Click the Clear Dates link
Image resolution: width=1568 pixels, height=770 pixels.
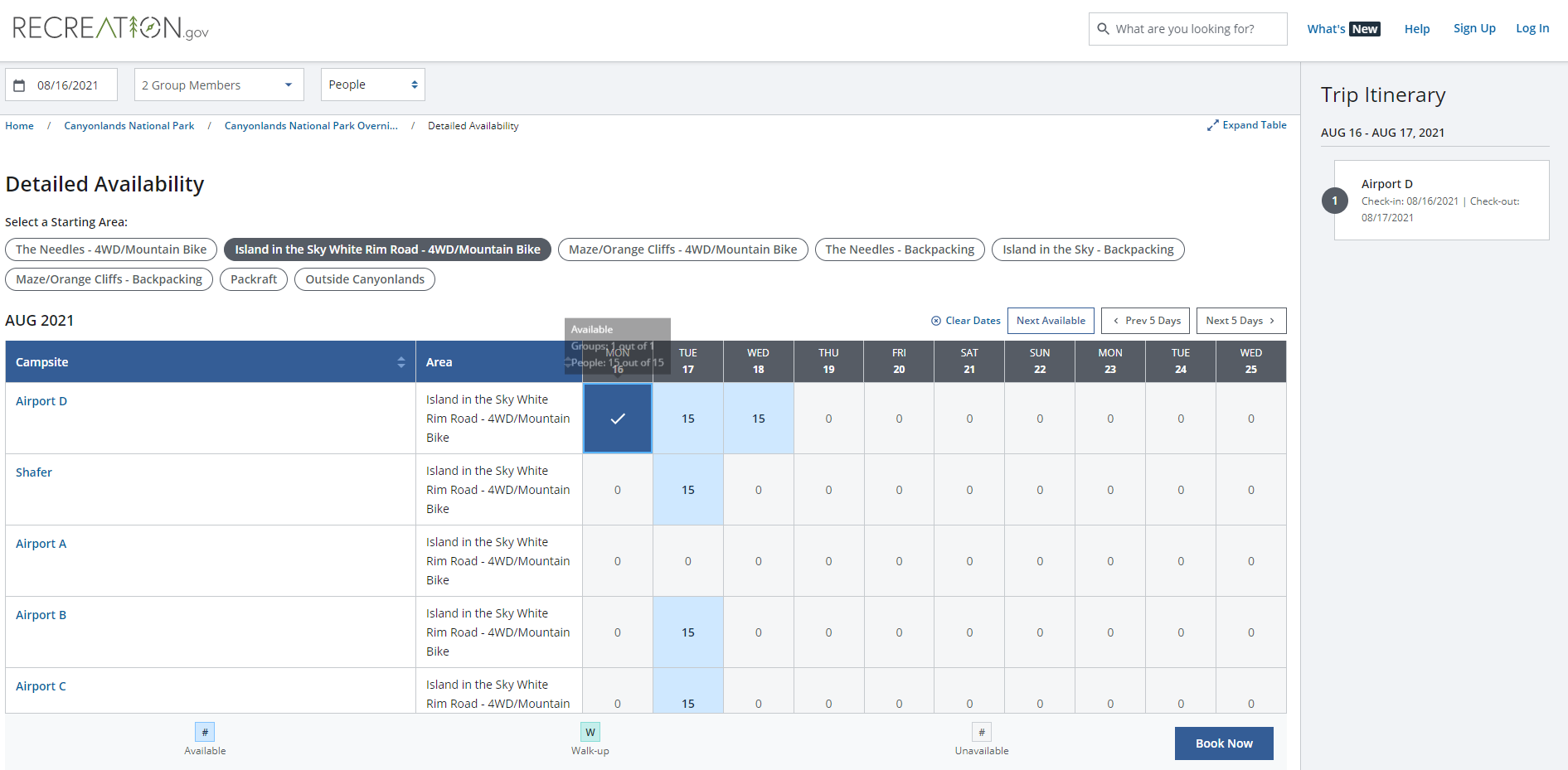coord(966,321)
